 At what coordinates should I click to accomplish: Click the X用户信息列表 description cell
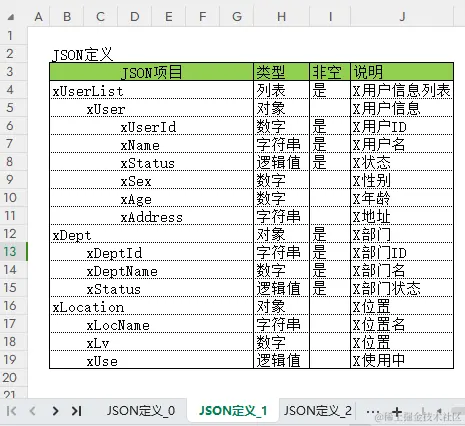(402, 90)
